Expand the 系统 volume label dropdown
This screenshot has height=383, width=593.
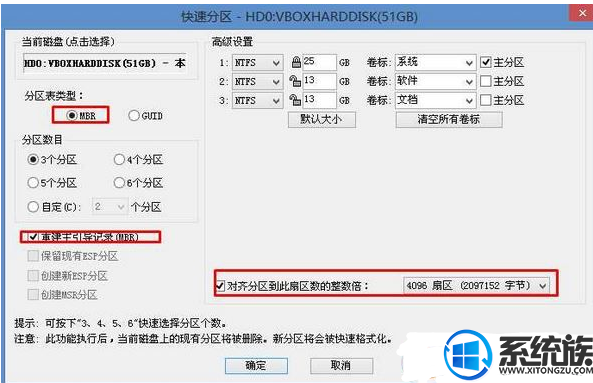point(469,62)
